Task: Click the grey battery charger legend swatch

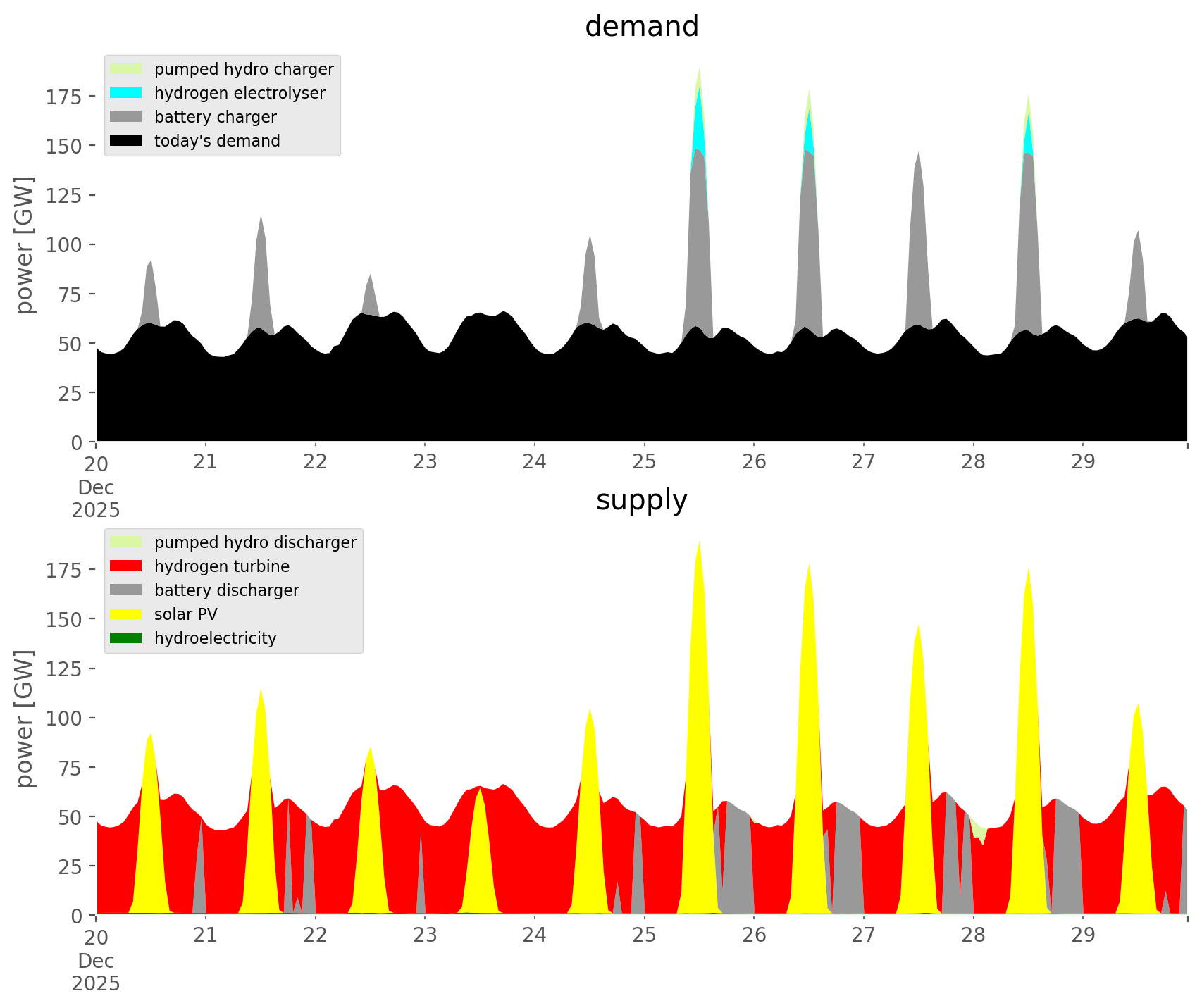Action: pos(126,117)
